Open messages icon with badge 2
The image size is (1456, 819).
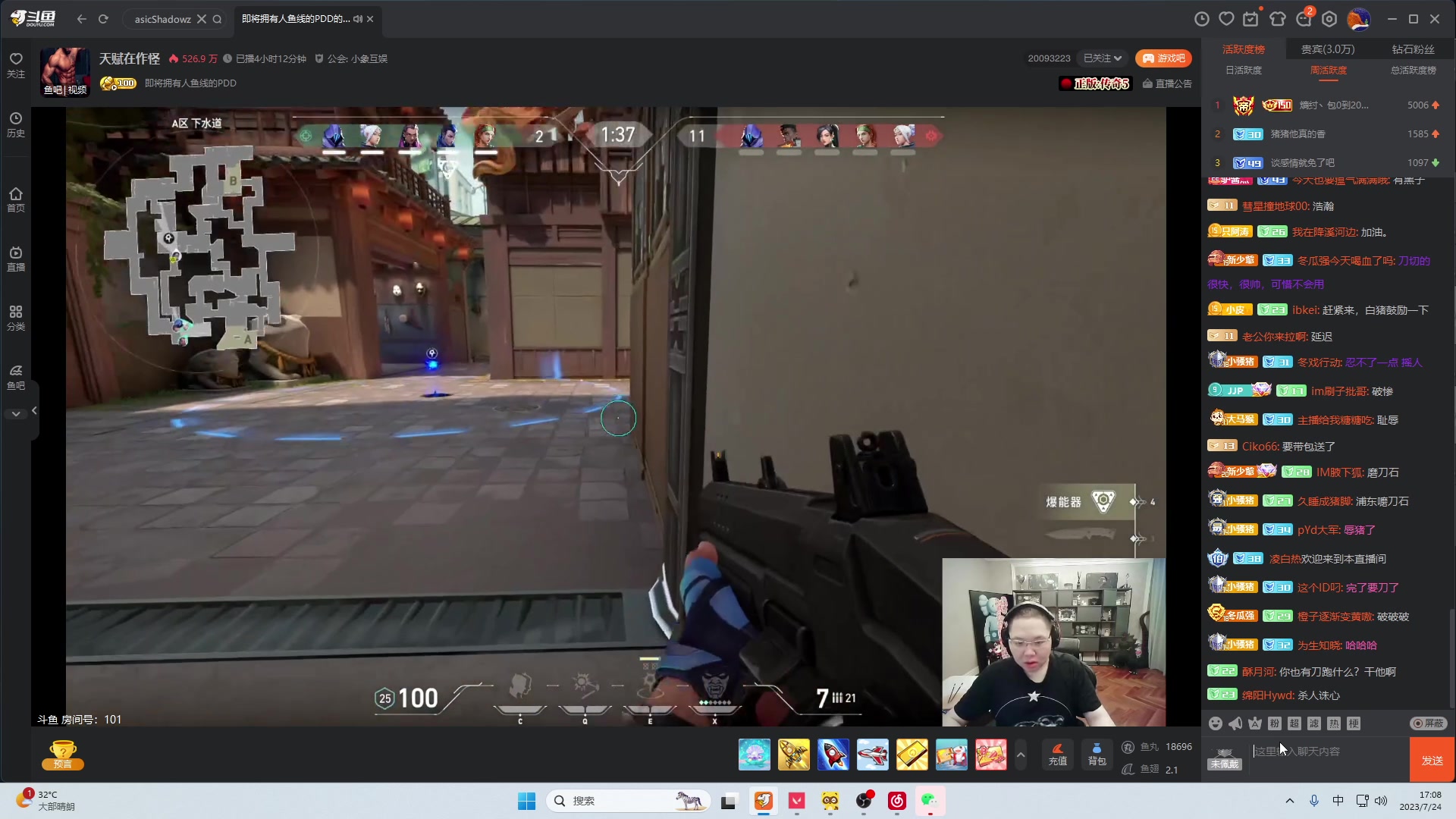pos(1304,19)
